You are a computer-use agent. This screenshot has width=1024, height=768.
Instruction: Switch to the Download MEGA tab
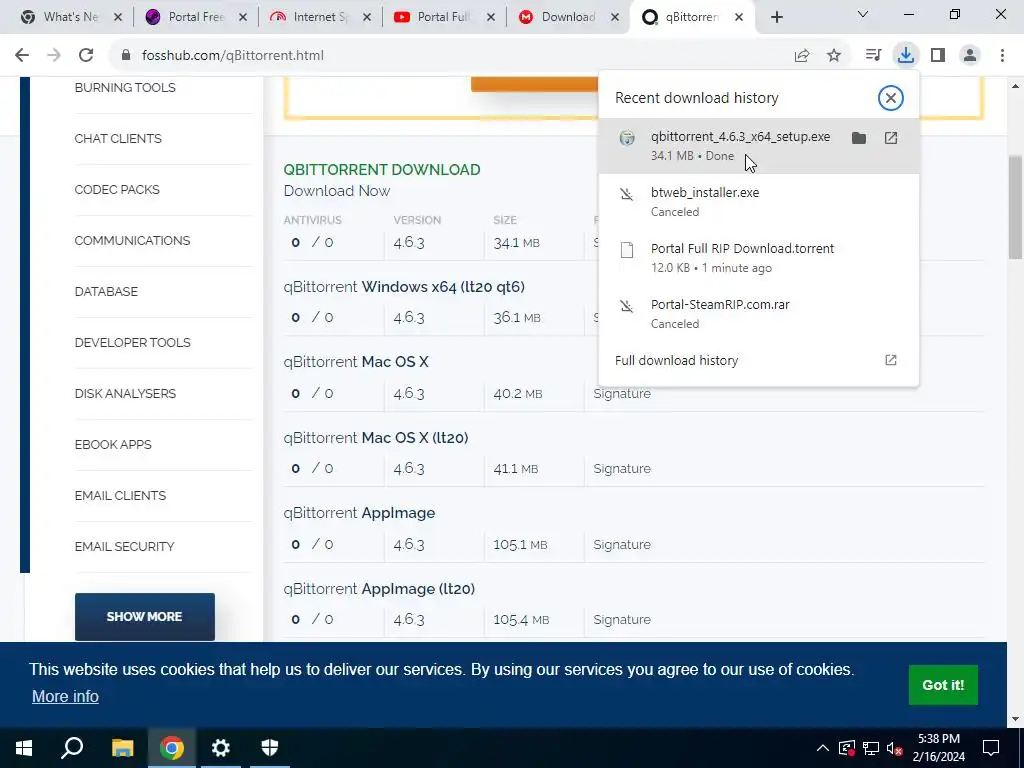tap(568, 17)
